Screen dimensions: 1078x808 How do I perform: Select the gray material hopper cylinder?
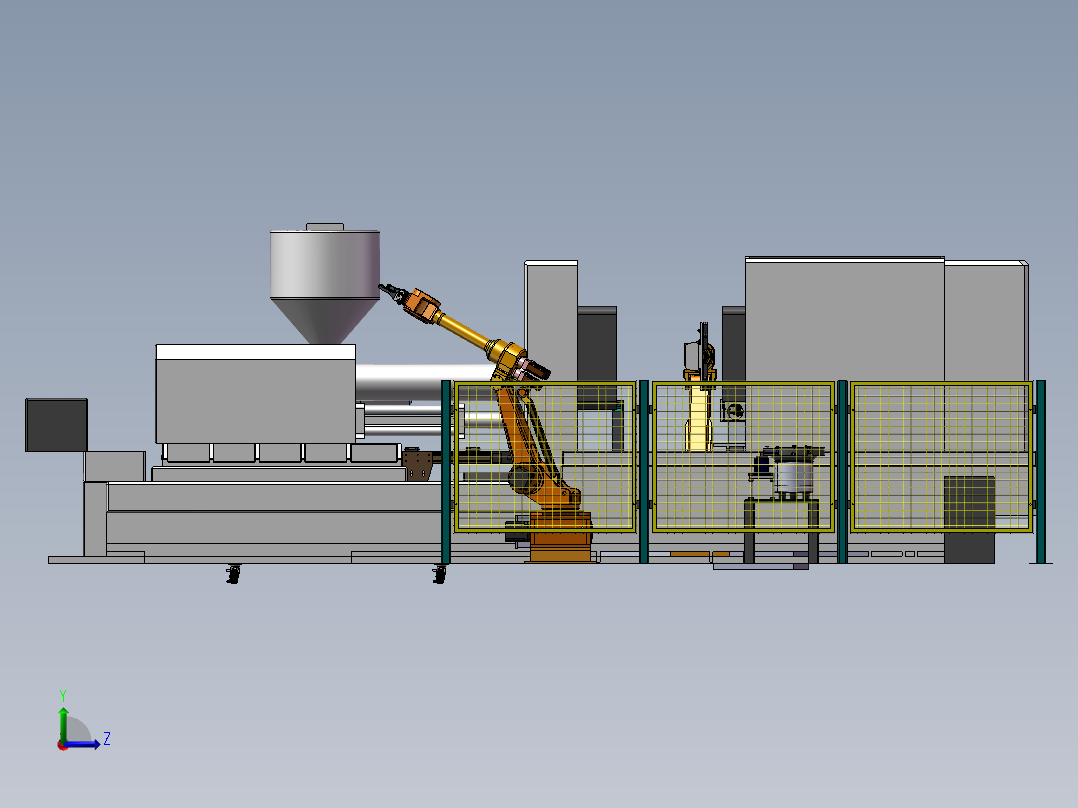pyautogui.click(x=324, y=264)
